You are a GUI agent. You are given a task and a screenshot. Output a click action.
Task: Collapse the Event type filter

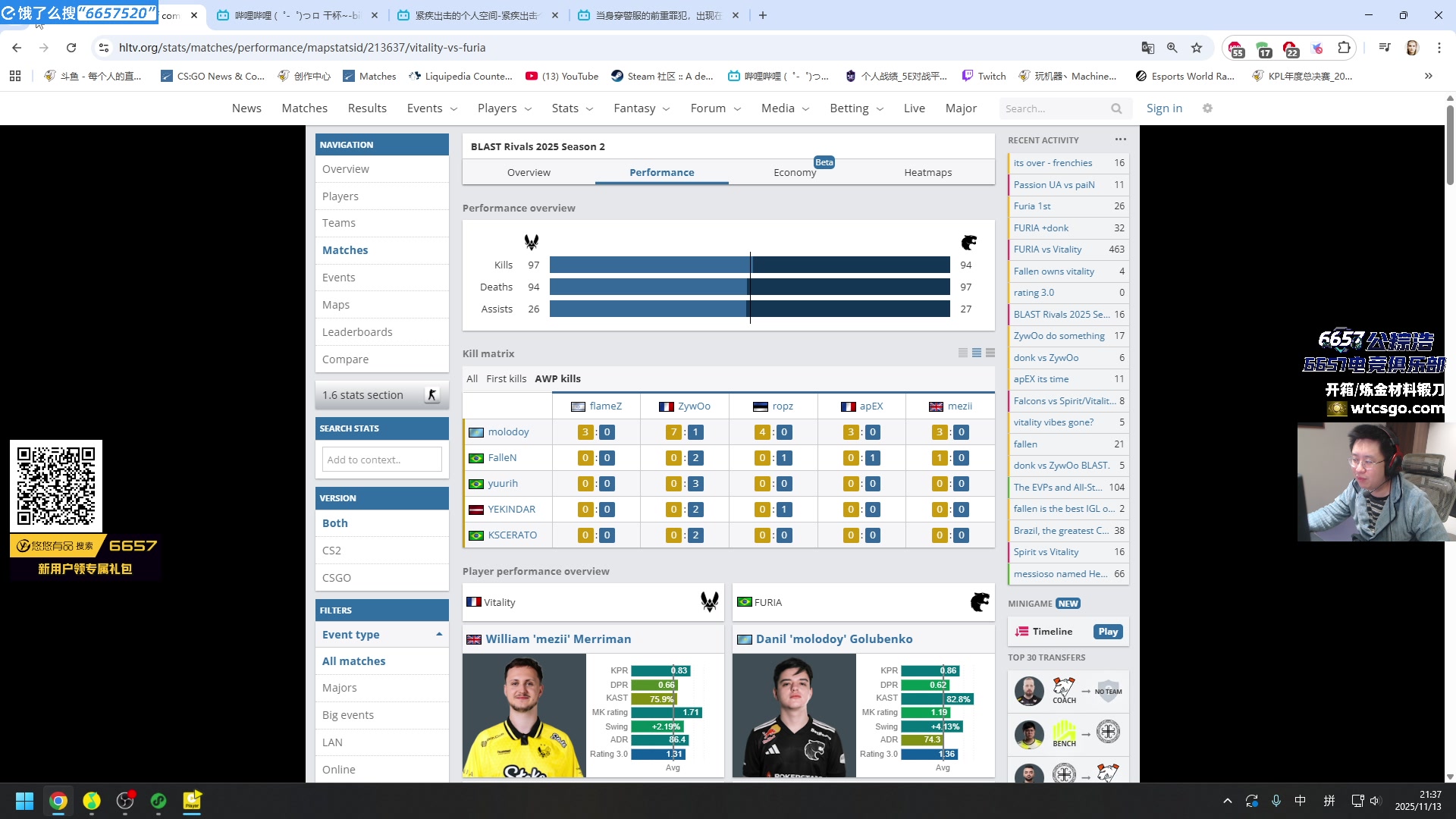[438, 634]
